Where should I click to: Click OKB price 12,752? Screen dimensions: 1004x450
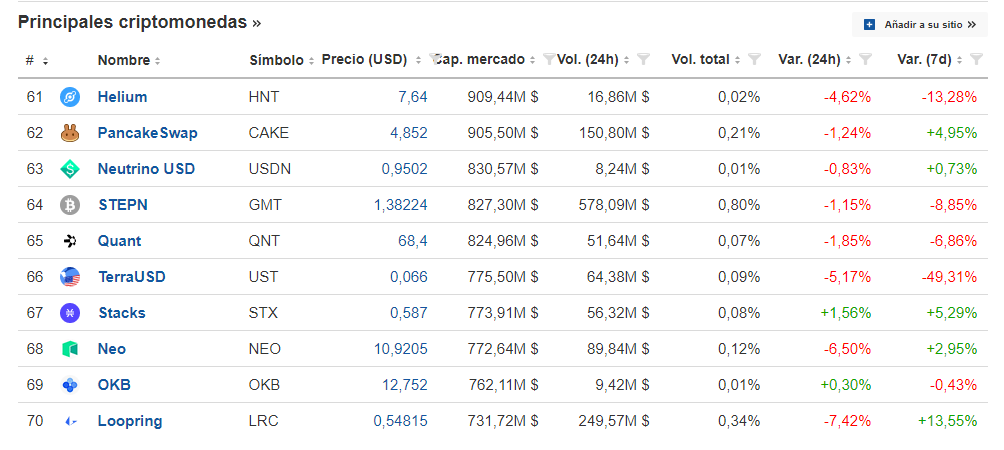(x=405, y=385)
